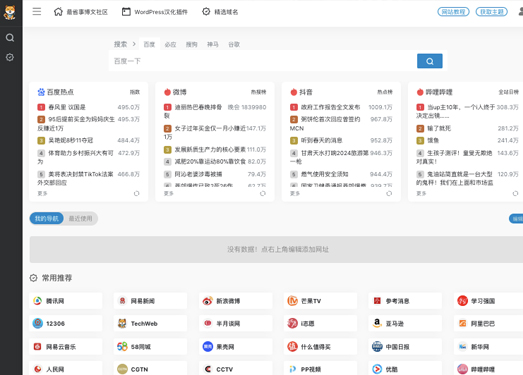Select the 我的导航 toggle pill
Screen dimensions: 523x375
[x=47, y=219]
